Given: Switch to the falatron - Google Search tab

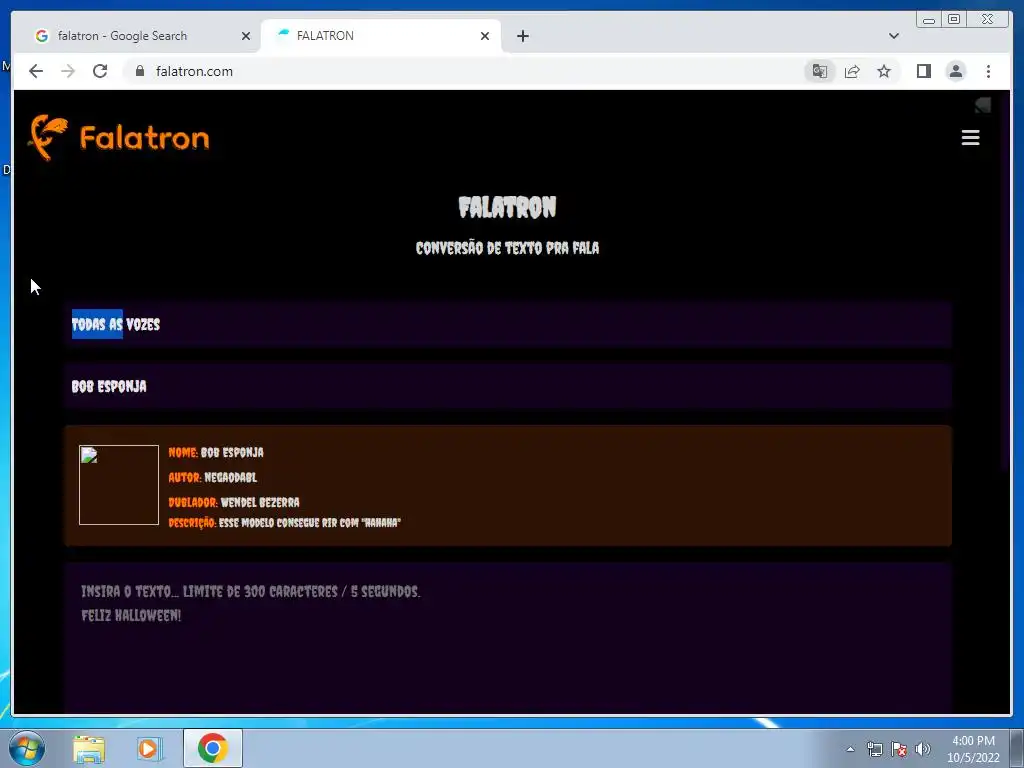Looking at the screenshot, I should [x=138, y=36].
